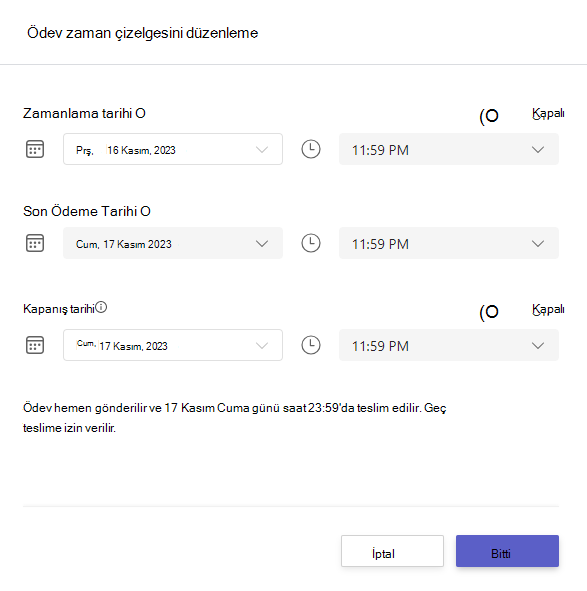Click the Ödev hemen gönderilir summary text
Viewport: 587px width, 591px height.
pyautogui.click(x=234, y=418)
